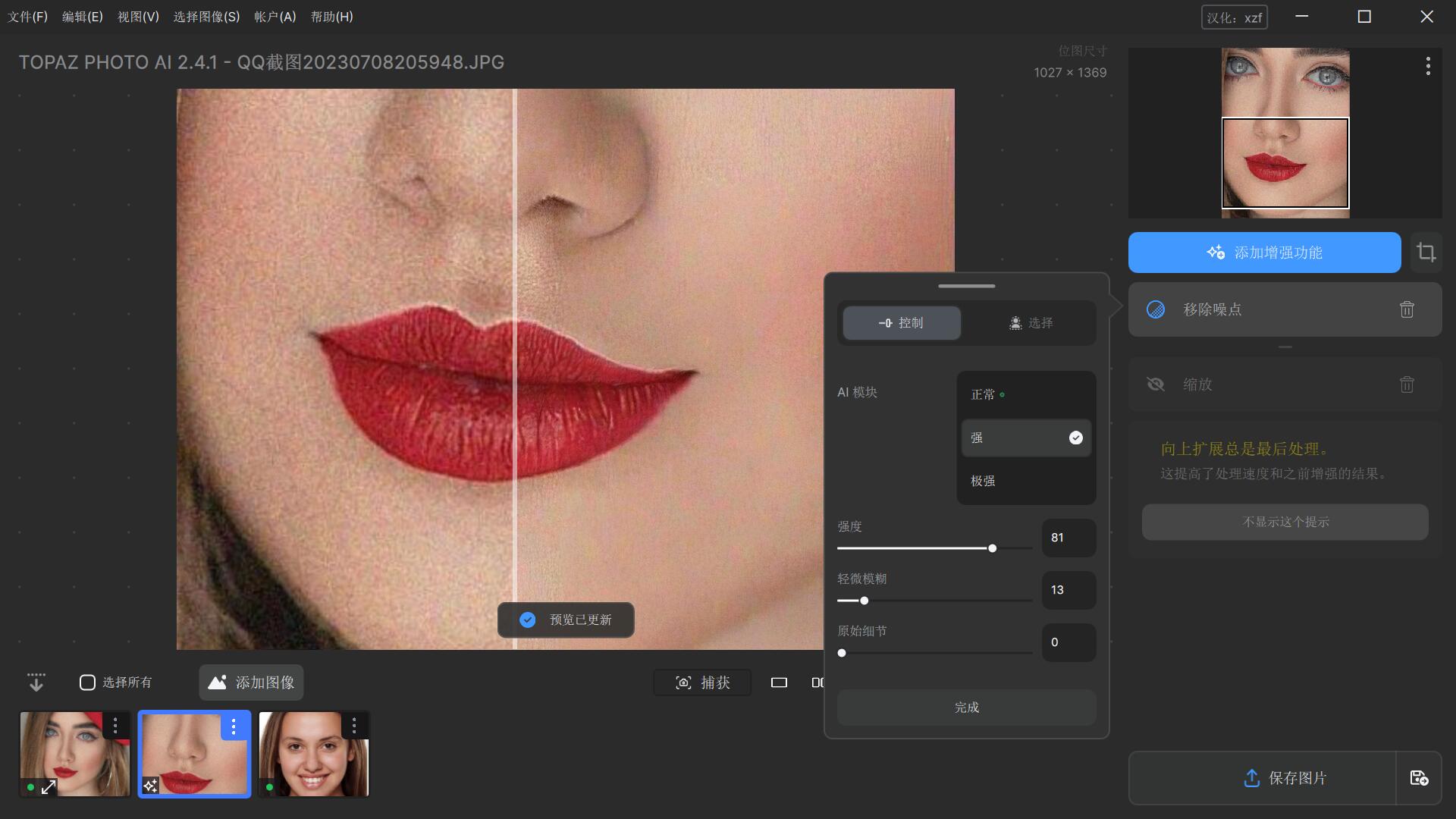The height and width of the screenshot is (819, 1456).
Task: Toggle visibility of the 缩放 enhancement
Action: tap(1156, 384)
